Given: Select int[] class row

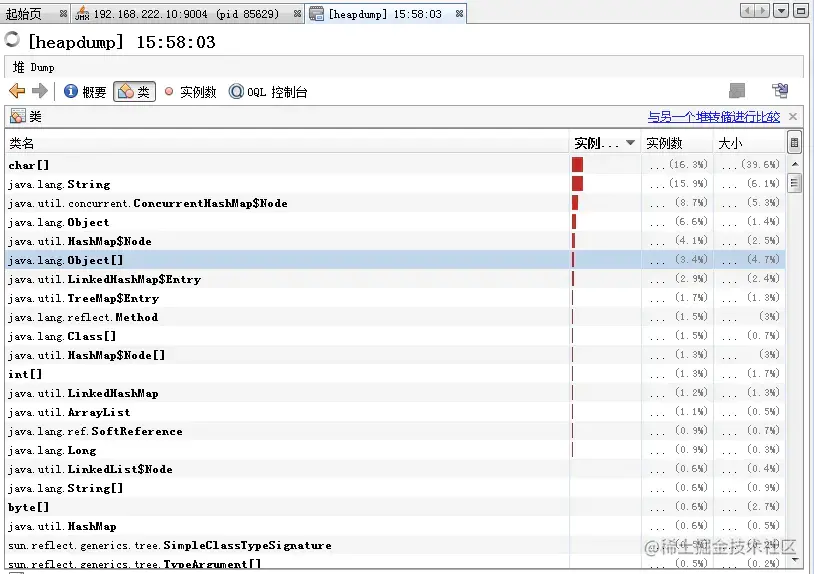Looking at the screenshot, I should click(x=395, y=374).
